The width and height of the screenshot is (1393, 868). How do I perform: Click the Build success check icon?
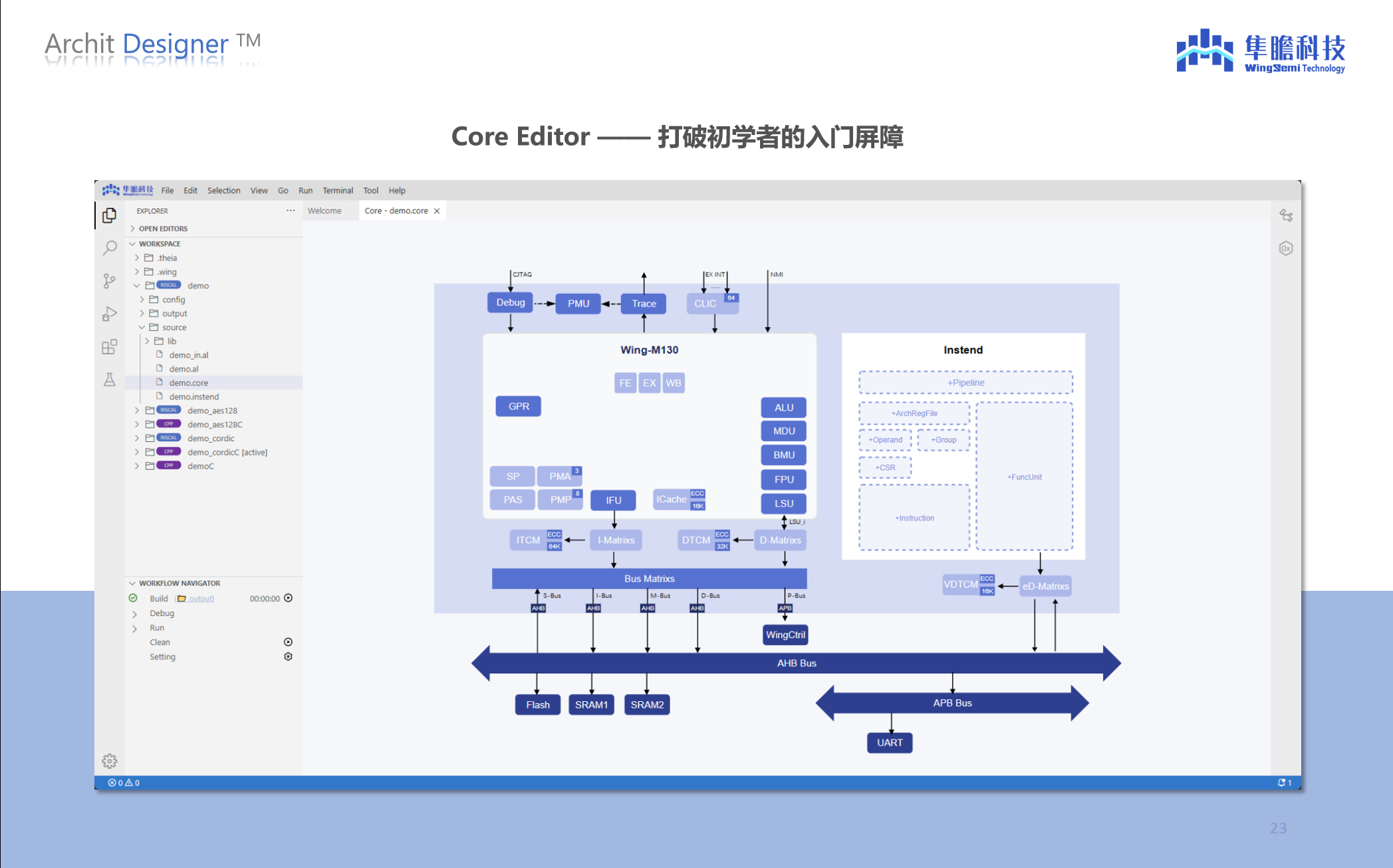(x=133, y=598)
